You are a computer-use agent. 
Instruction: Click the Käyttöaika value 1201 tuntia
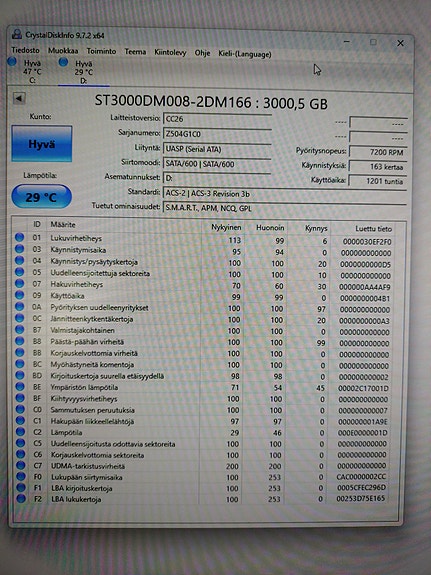(378, 181)
